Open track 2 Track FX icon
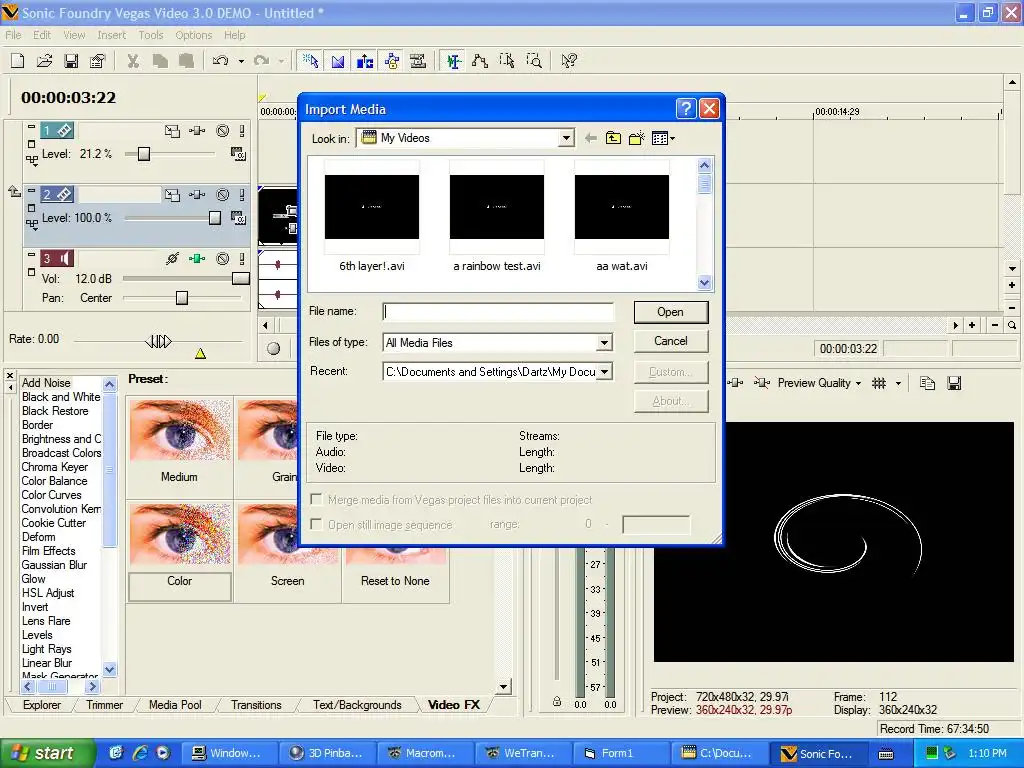 [197, 195]
